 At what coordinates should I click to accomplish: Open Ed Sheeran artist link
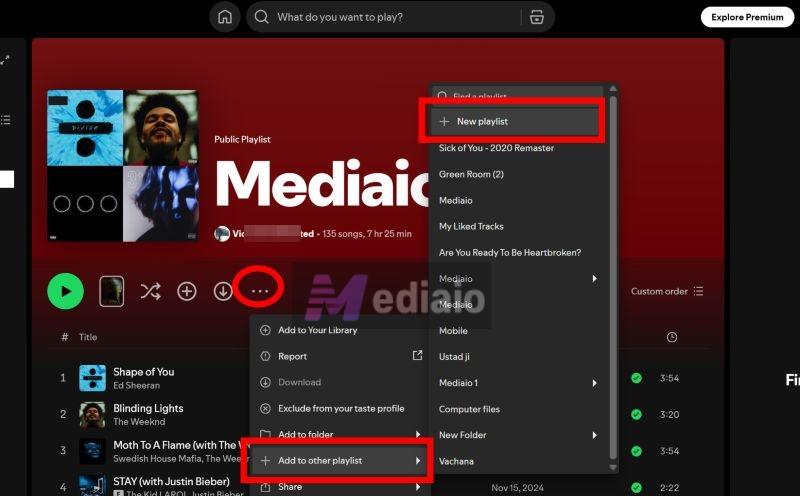pos(136,385)
